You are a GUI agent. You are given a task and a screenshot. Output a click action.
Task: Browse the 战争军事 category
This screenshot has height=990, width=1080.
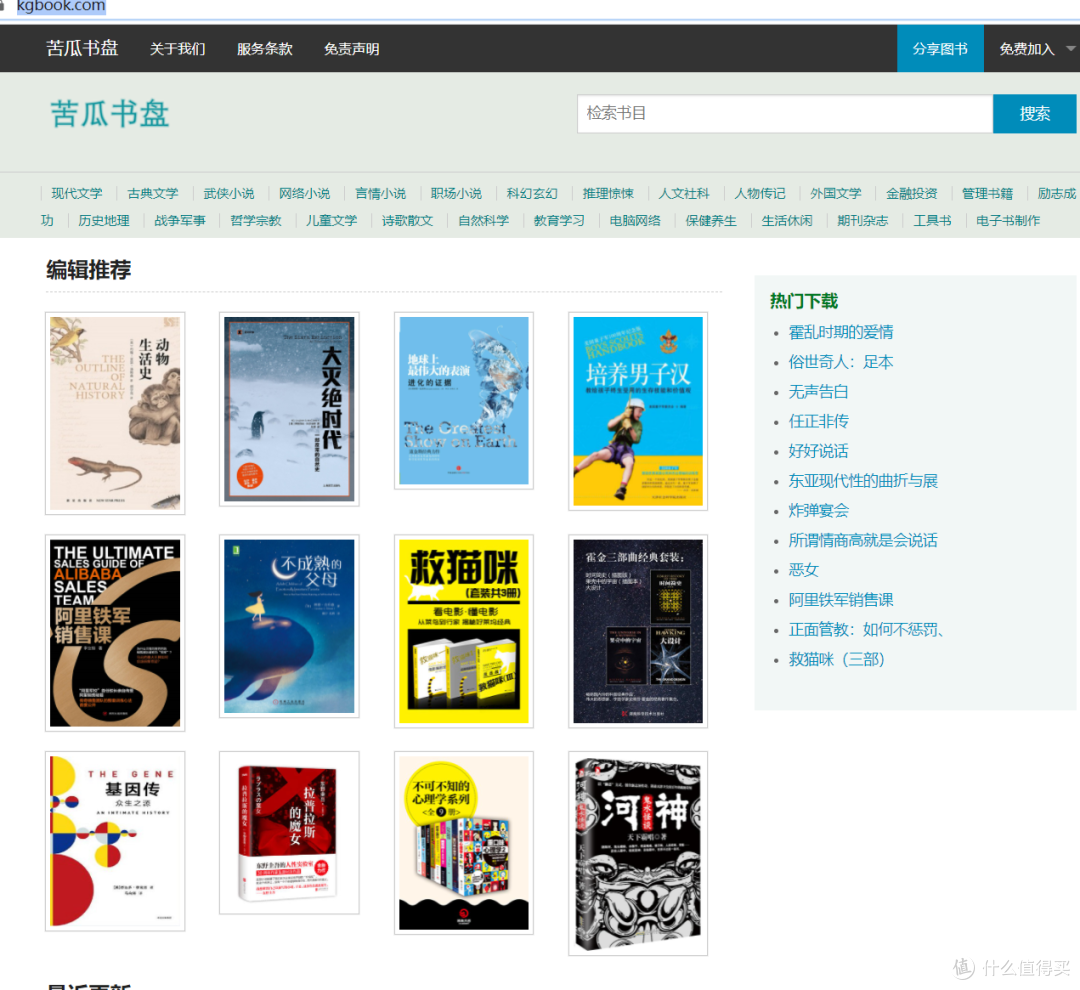180,220
